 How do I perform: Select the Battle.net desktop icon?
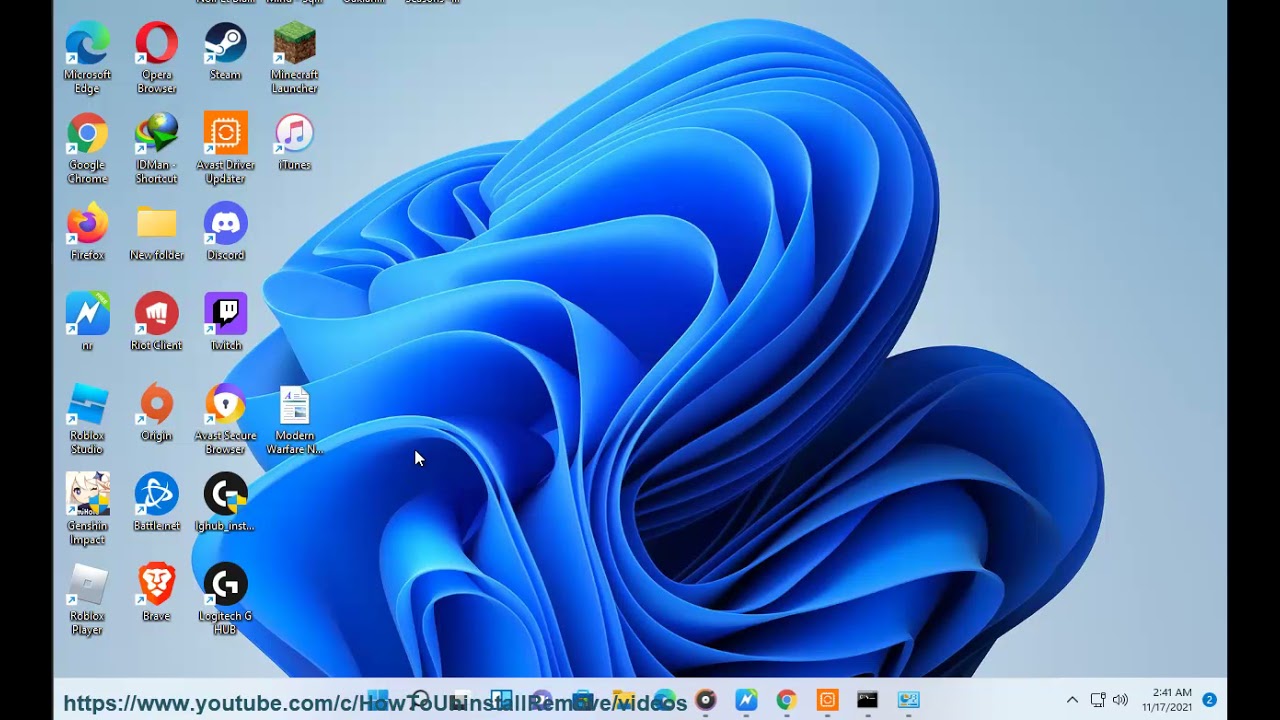[156, 503]
